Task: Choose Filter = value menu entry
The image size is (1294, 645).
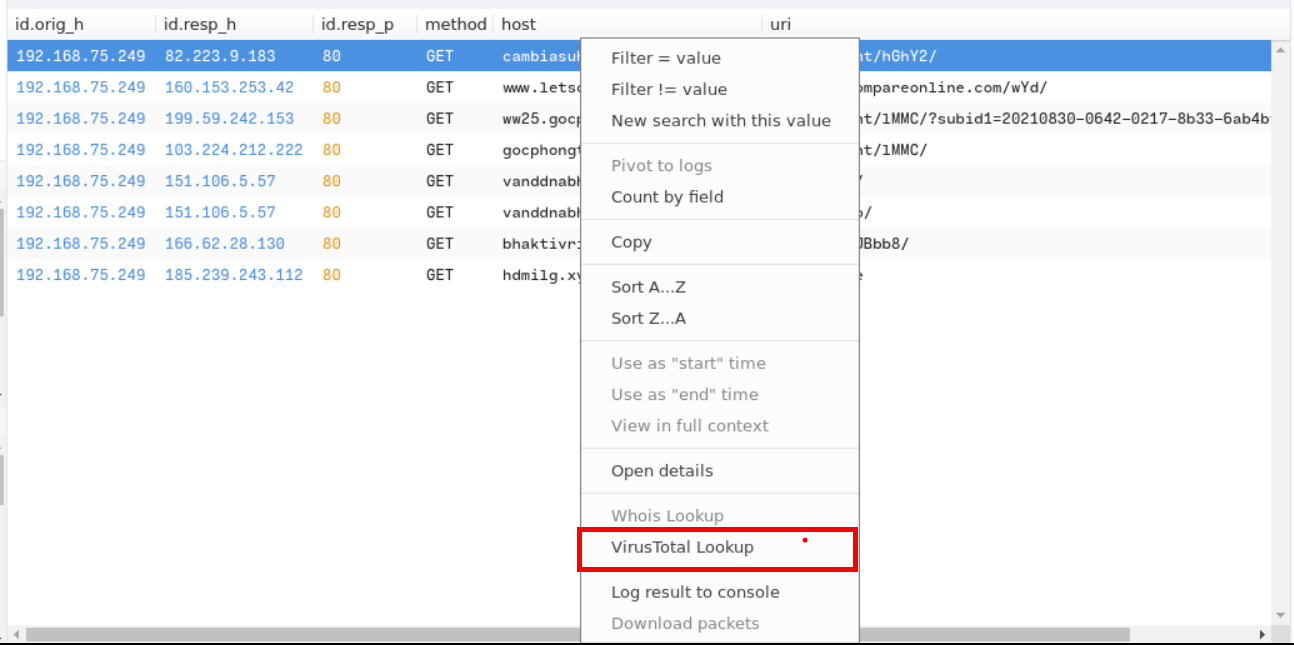Action: (x=665, y=58)
